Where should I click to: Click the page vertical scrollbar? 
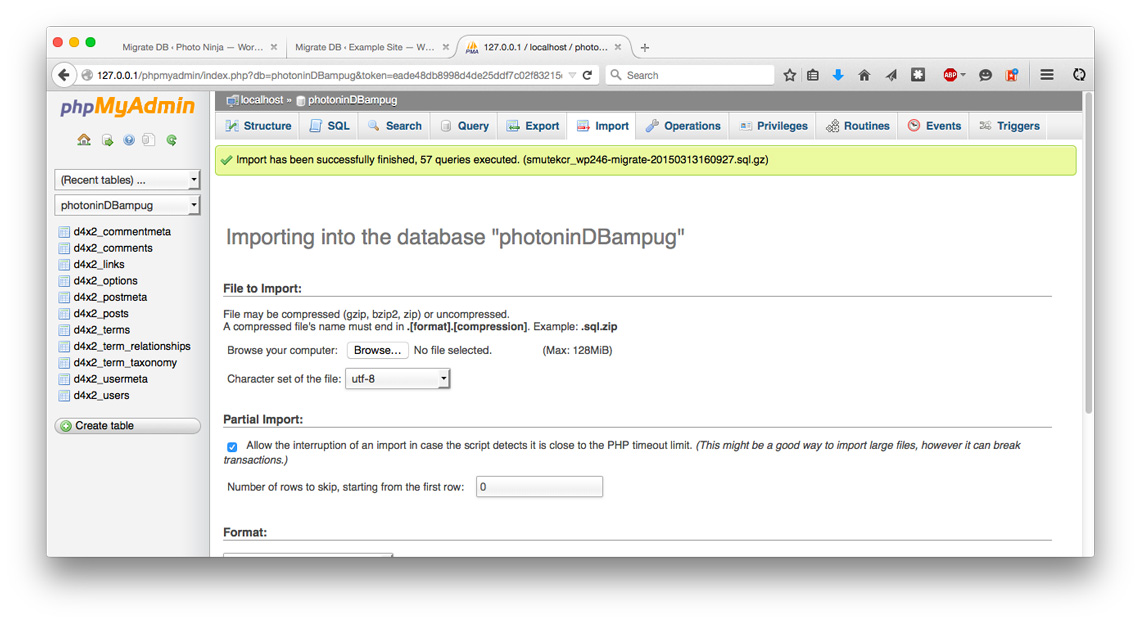pos(1088,253)
